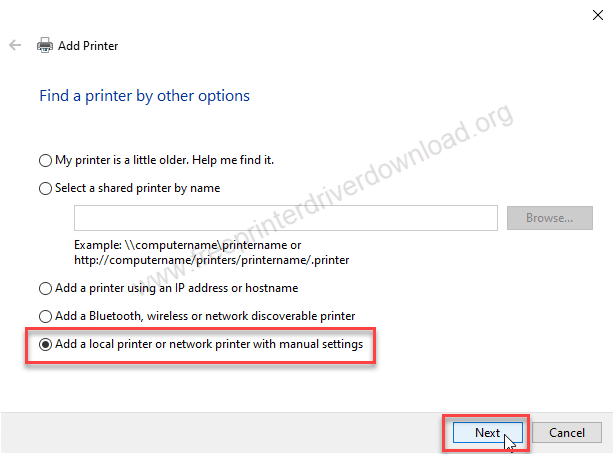This screenshot has width=614, height=454.
Task: Click the Next button
Action: coord(488,432)
